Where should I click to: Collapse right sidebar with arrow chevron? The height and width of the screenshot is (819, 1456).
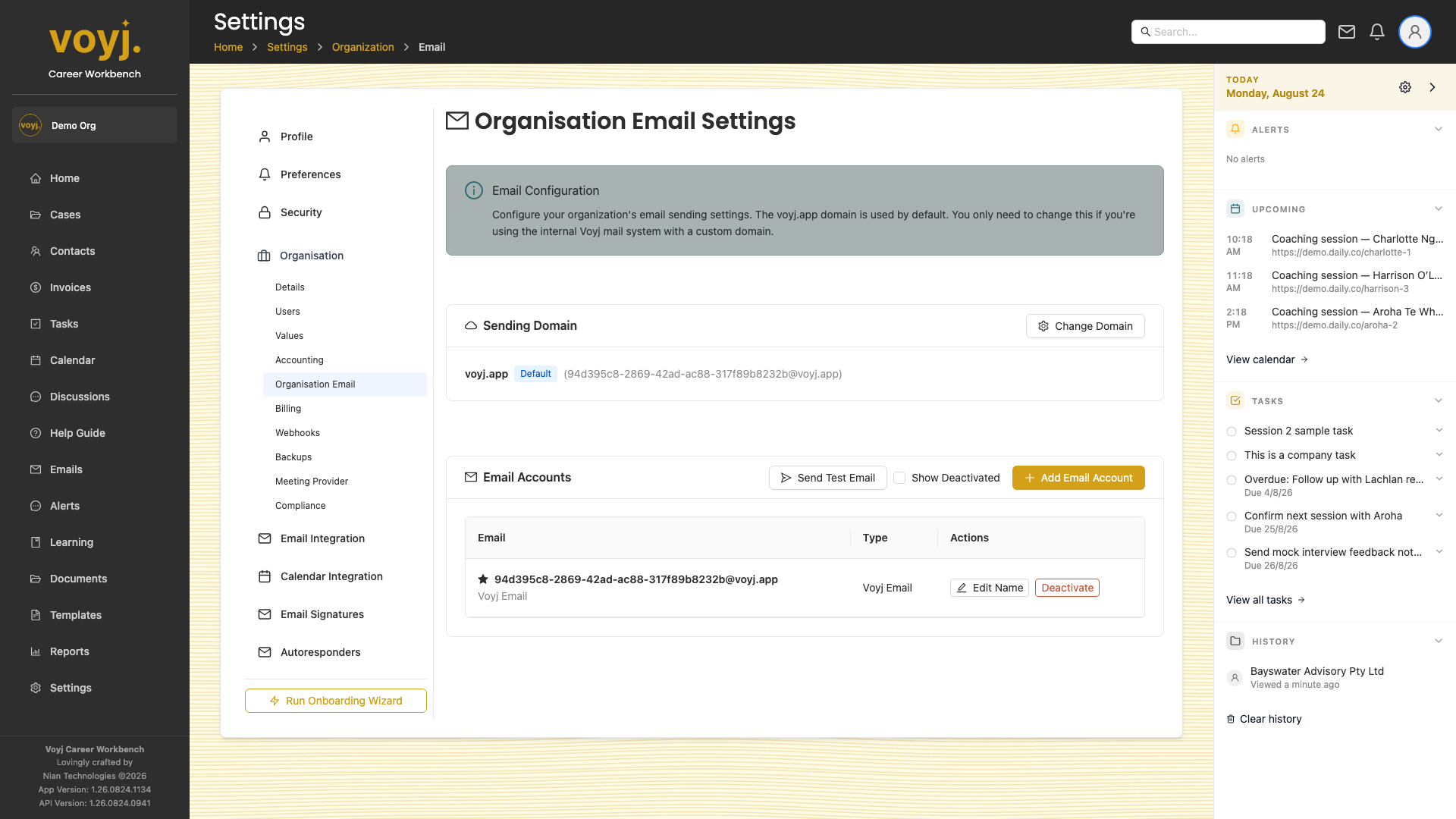pos(1432,87)
